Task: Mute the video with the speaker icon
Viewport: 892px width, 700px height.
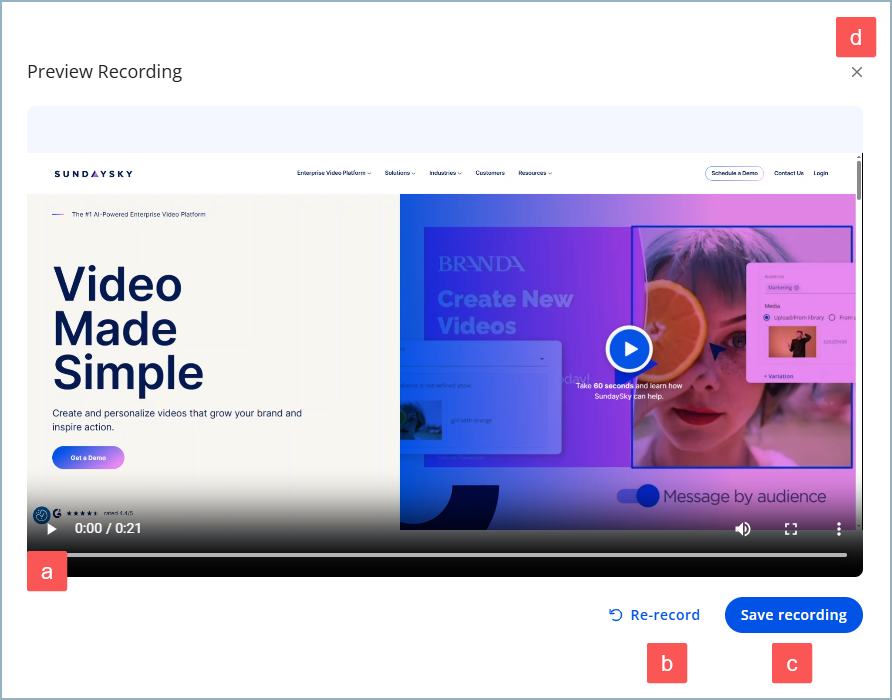Action: (742, 529)
